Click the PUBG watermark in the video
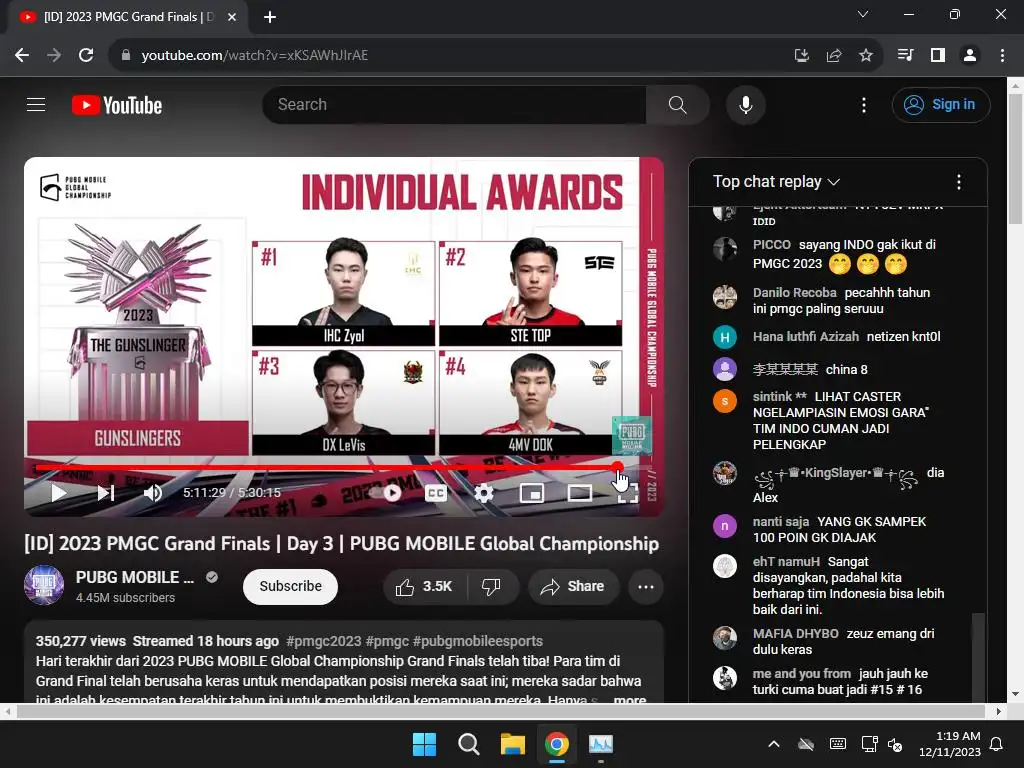The width and height of the screenshot is (1024, 768). click(x=632, y=436)
